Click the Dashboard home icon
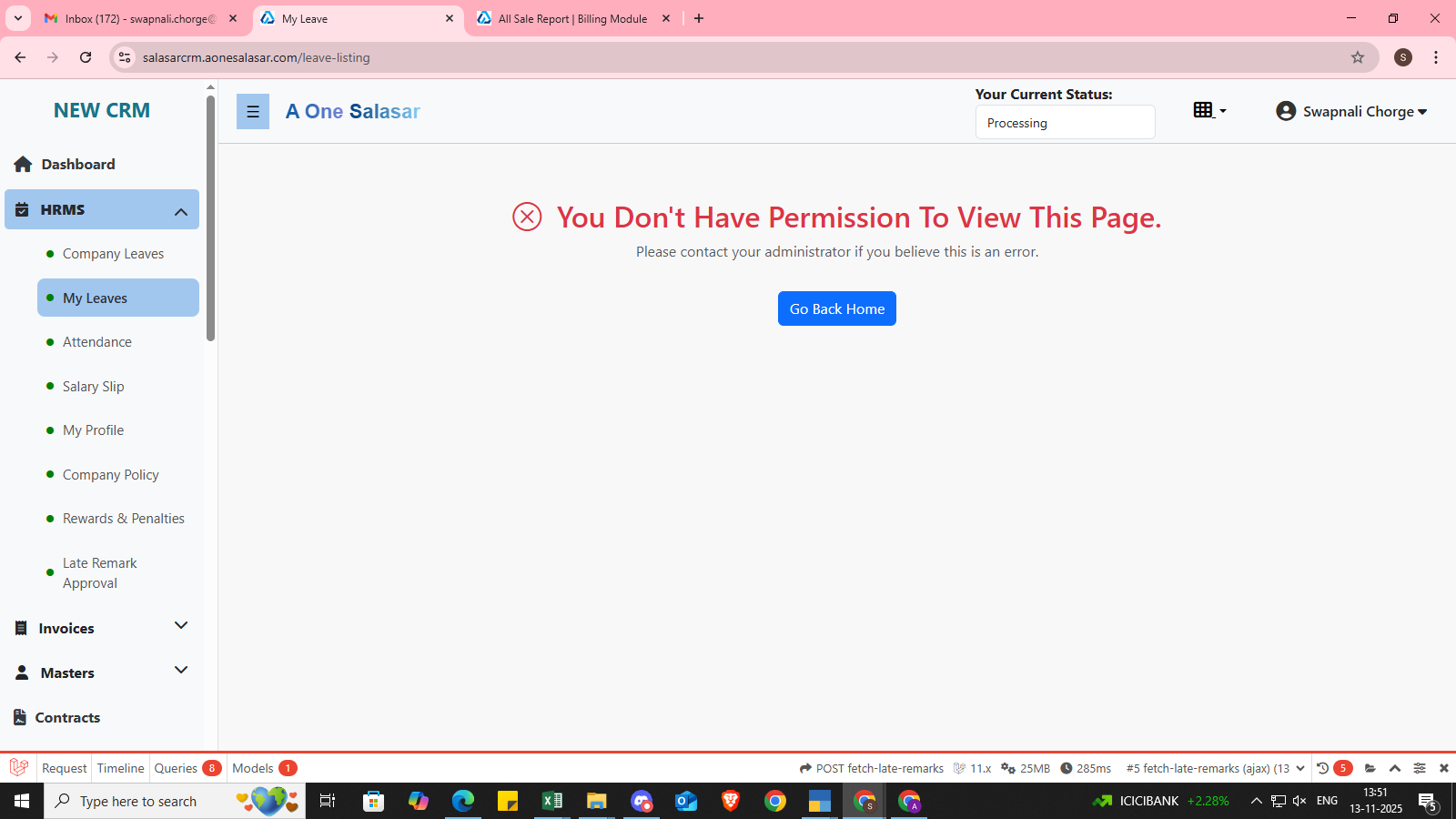 [23, 165]
